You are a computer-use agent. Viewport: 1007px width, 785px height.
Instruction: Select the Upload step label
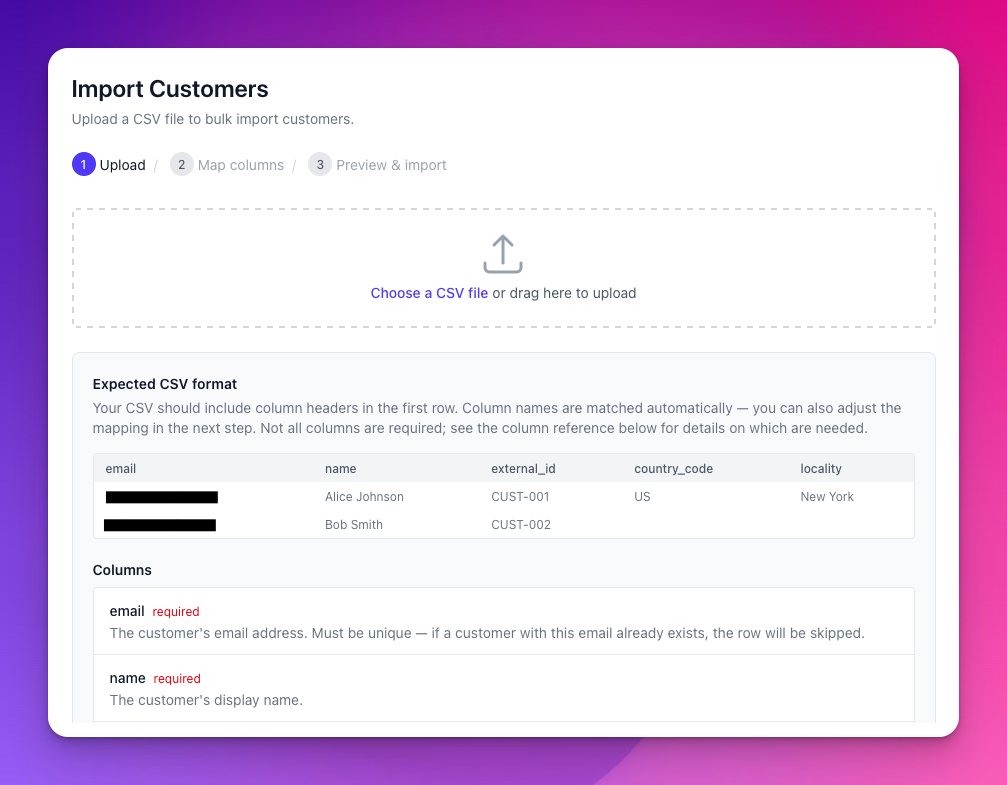(123, 165)
